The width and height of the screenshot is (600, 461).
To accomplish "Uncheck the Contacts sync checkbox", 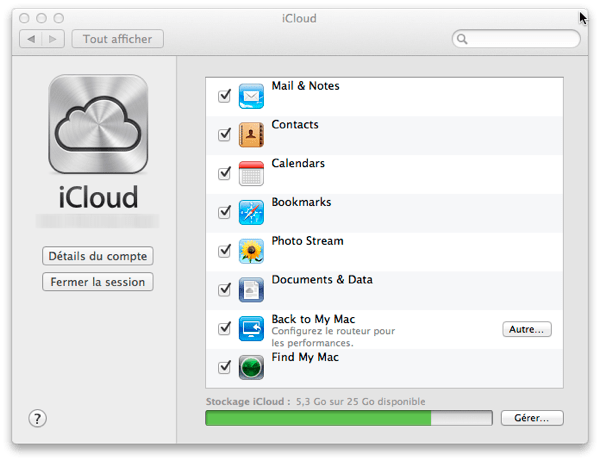I will coord(224,135).
